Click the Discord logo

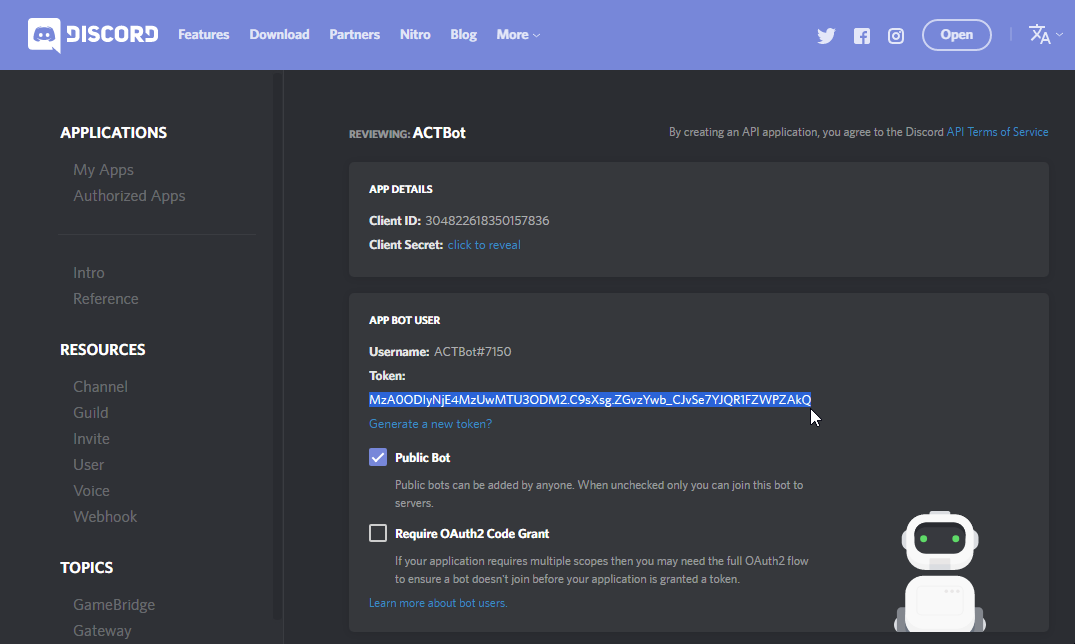(93, 35)
